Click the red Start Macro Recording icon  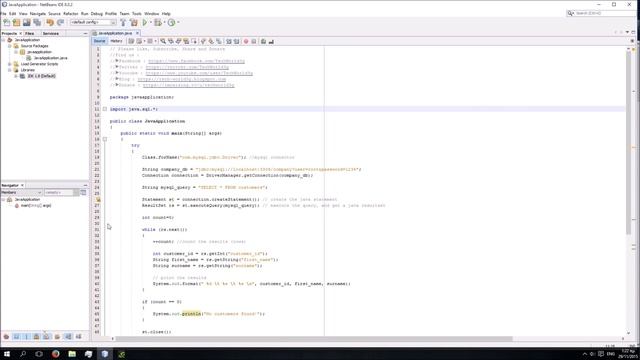coord(246,41)
